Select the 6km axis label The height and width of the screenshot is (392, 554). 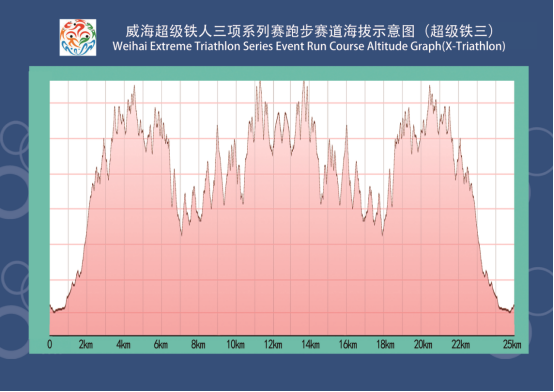tap(161, 344)
